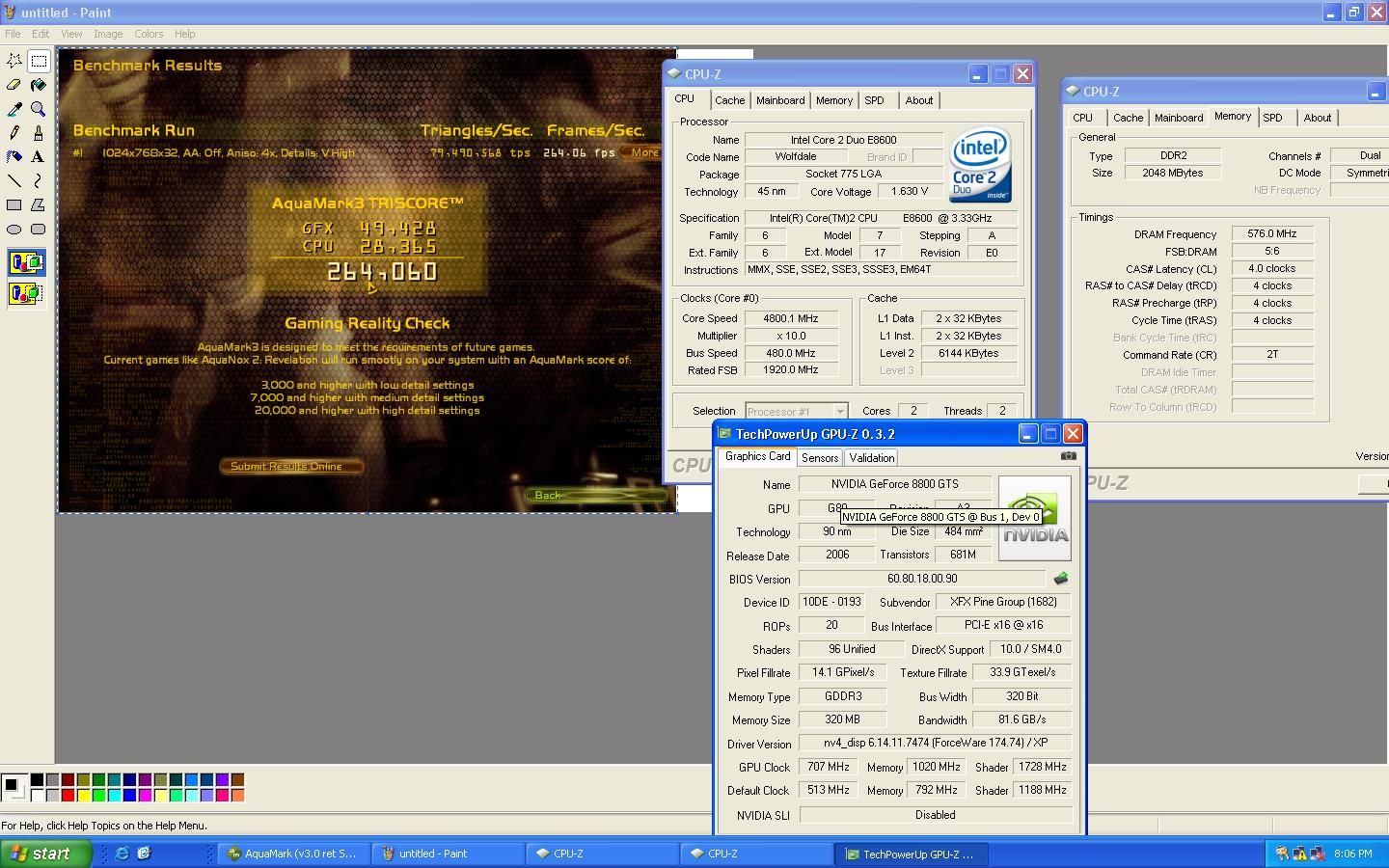Screen dimensions: 1389x868
Task: Select the Magnifier tool in Paint
Action: (39, 109)
